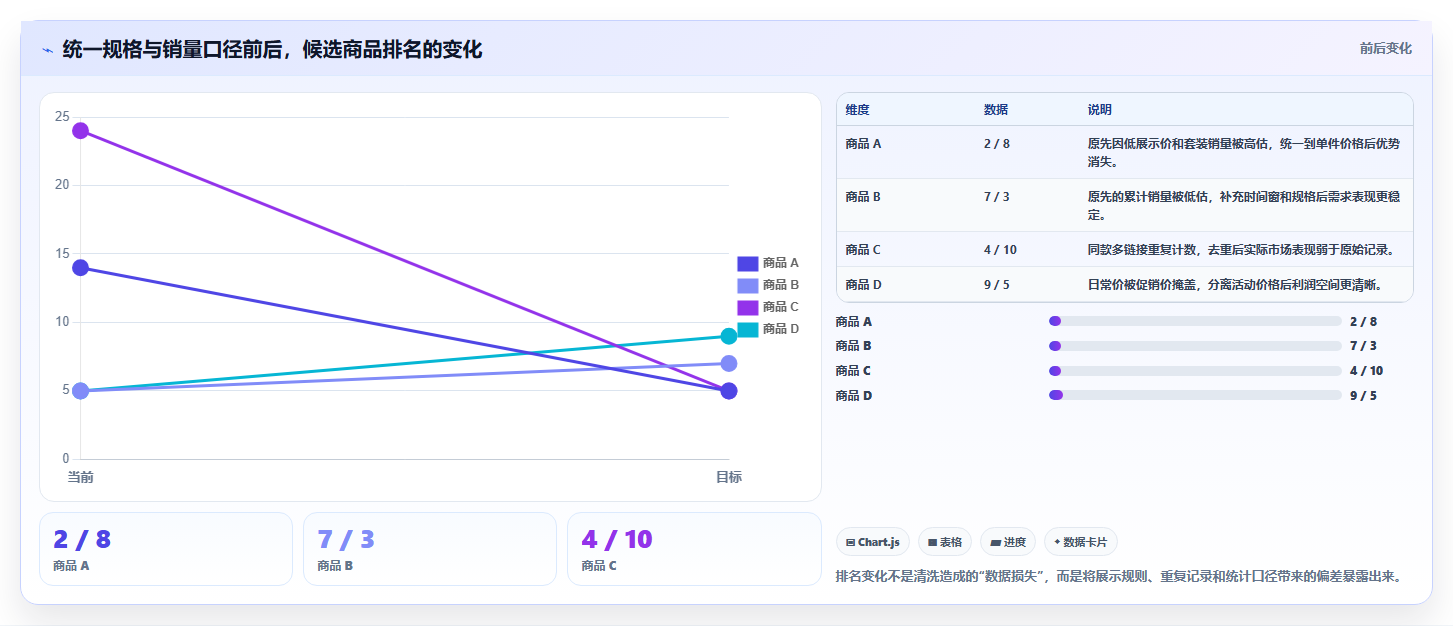
Task: Click the purple 商品 C point at 24
Action: point(81,131)
